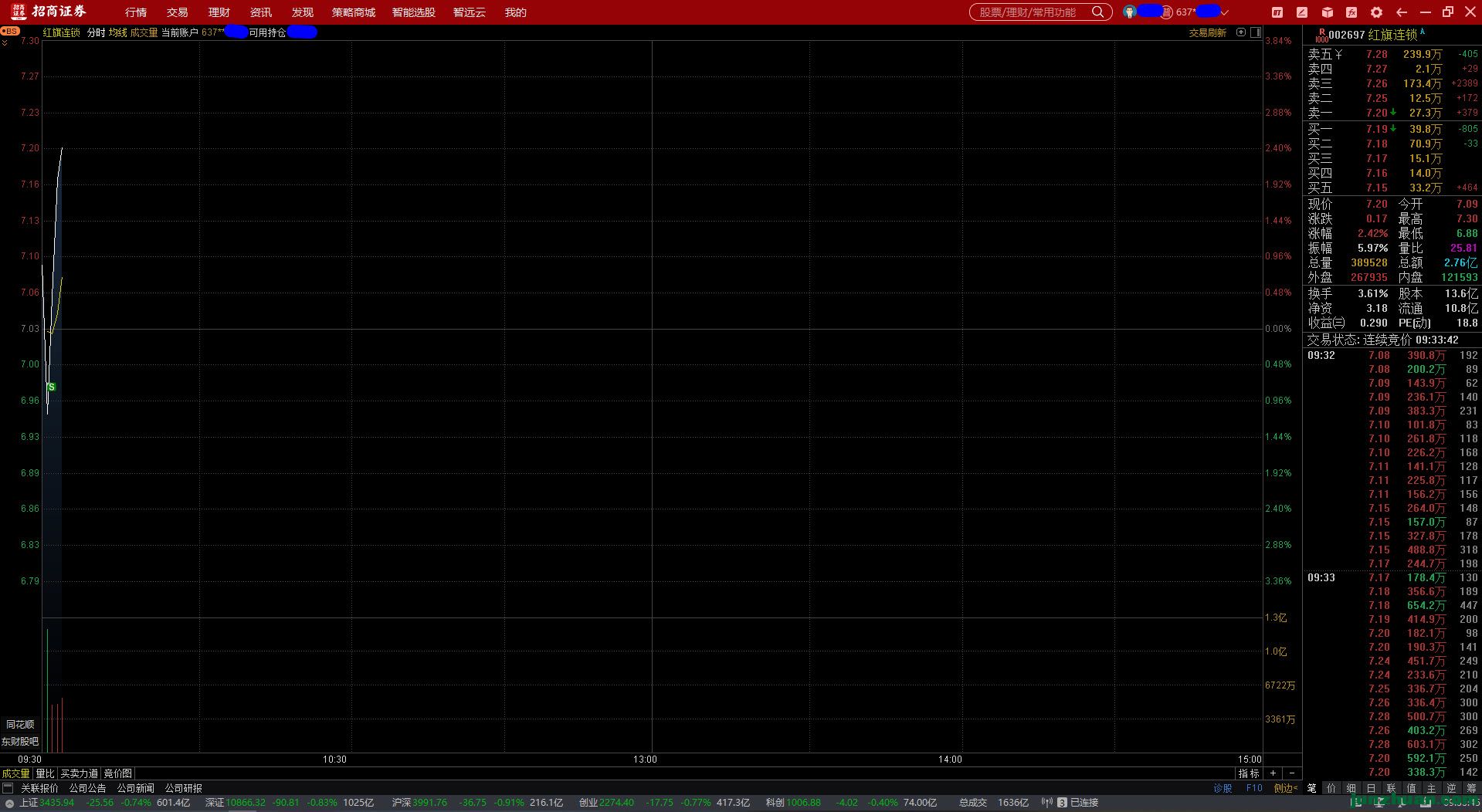Open the 智远云 menu
1482x812 pixels.
coord(470,12)
